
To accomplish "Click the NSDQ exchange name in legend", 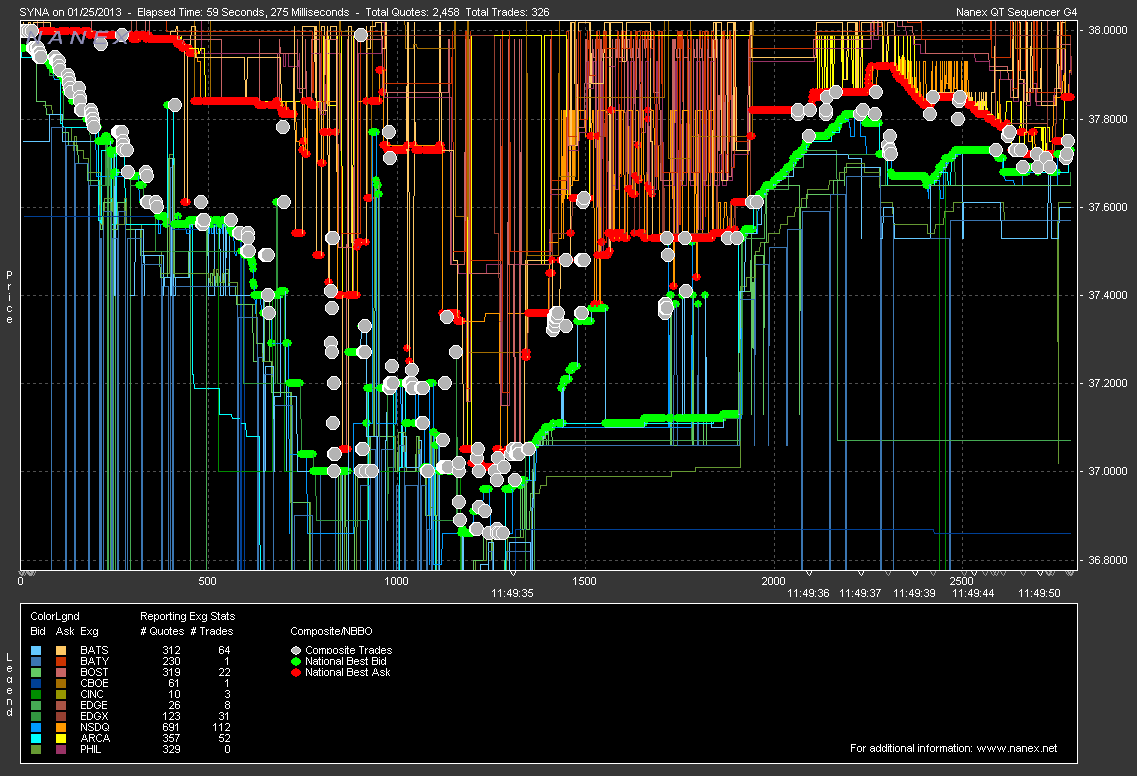I will tap(95, 727).
